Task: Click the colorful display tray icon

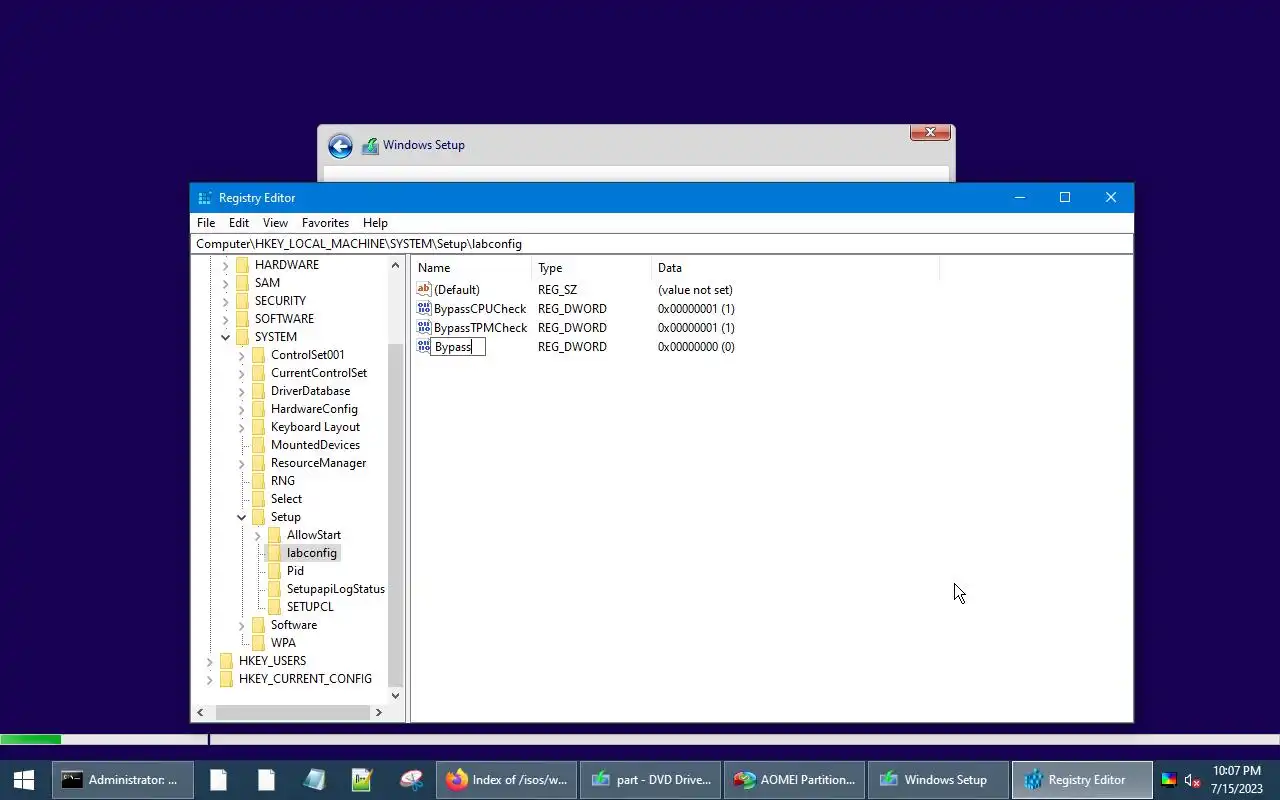Action: 1168,780
